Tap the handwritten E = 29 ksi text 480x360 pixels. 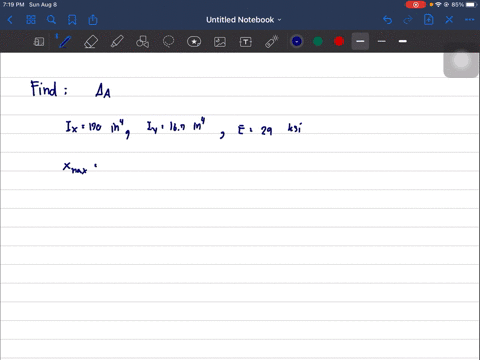click(269, 129)
